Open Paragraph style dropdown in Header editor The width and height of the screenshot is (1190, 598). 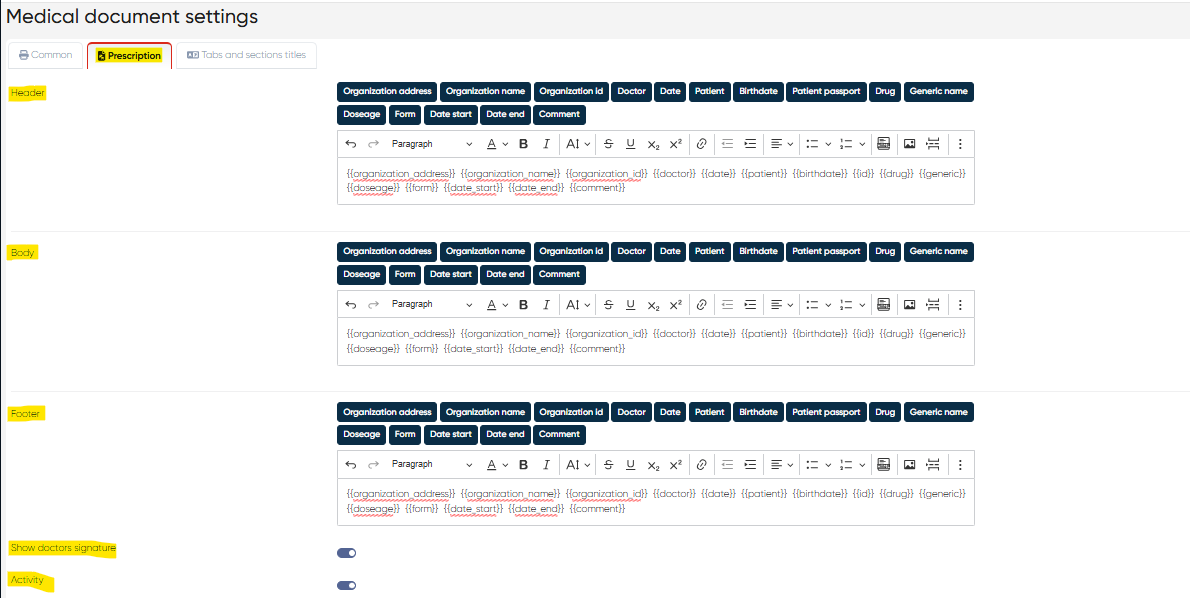pos(431,144)
